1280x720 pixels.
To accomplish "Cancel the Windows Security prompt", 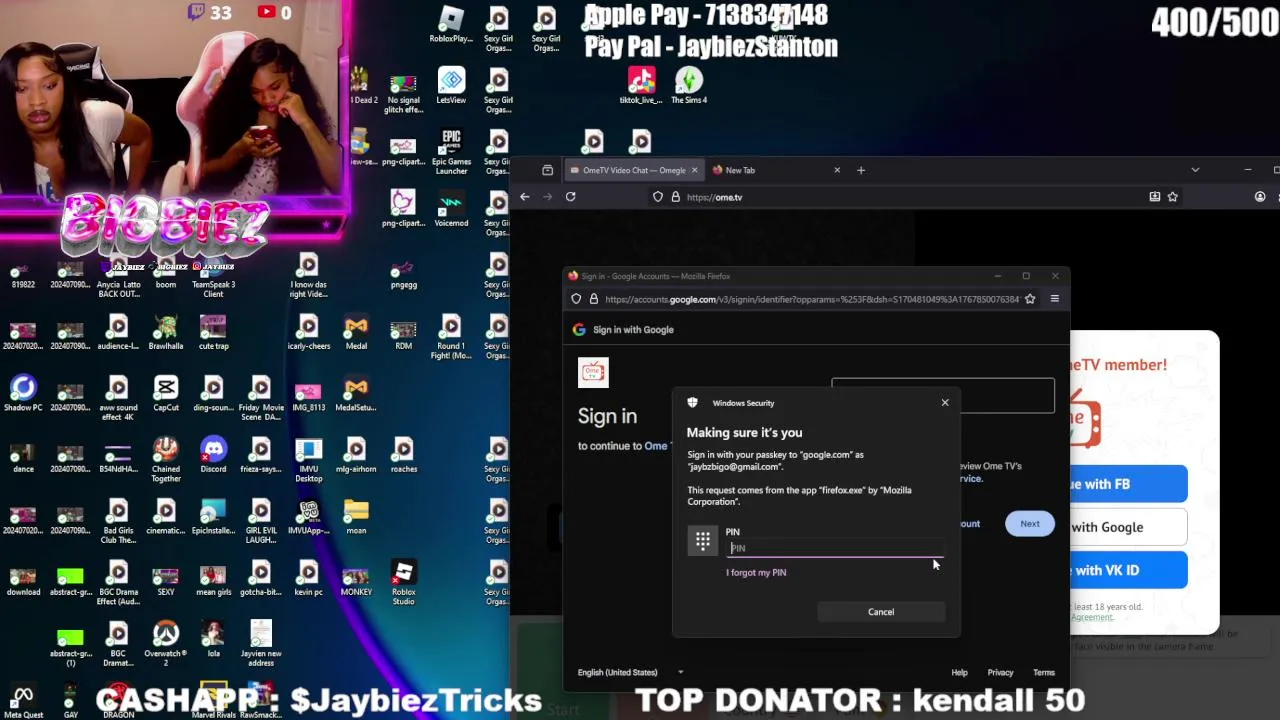I will point(881,612).
